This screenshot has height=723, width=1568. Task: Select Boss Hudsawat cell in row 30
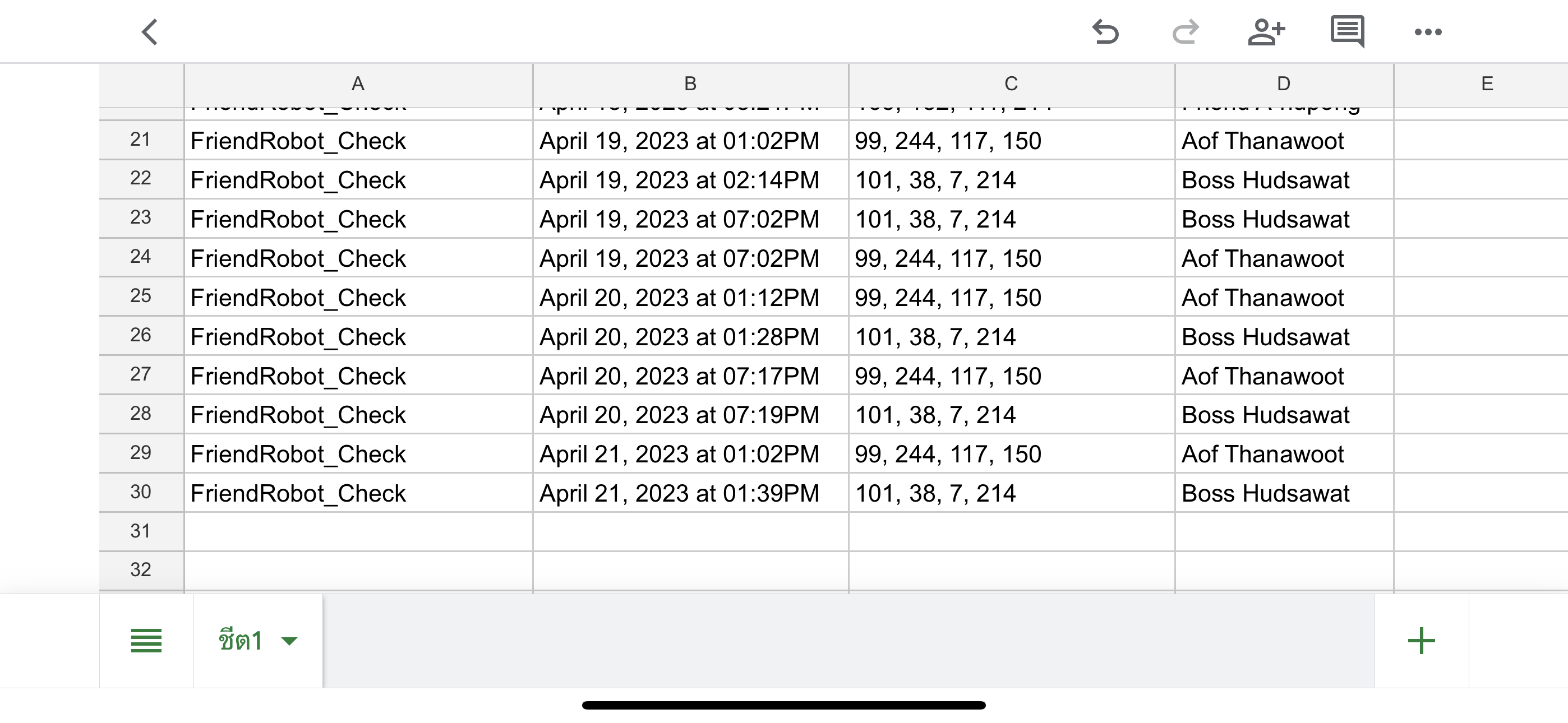pyautogui.click(x=1284, y=493)
